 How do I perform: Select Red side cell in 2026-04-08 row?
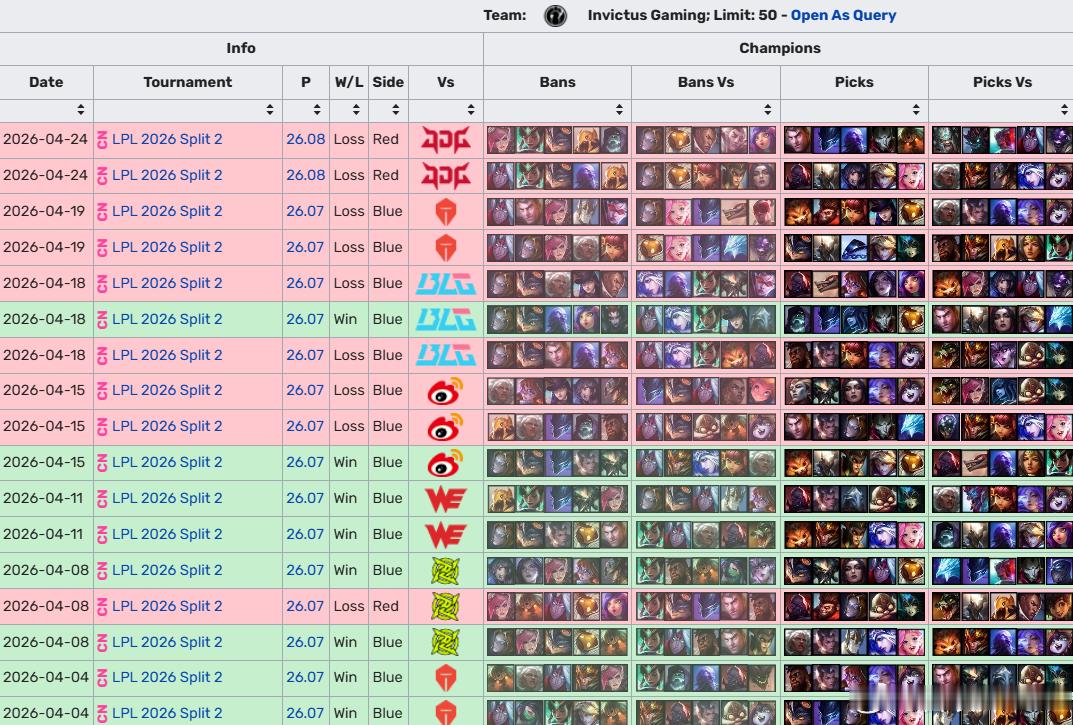(x=388, y=606)
